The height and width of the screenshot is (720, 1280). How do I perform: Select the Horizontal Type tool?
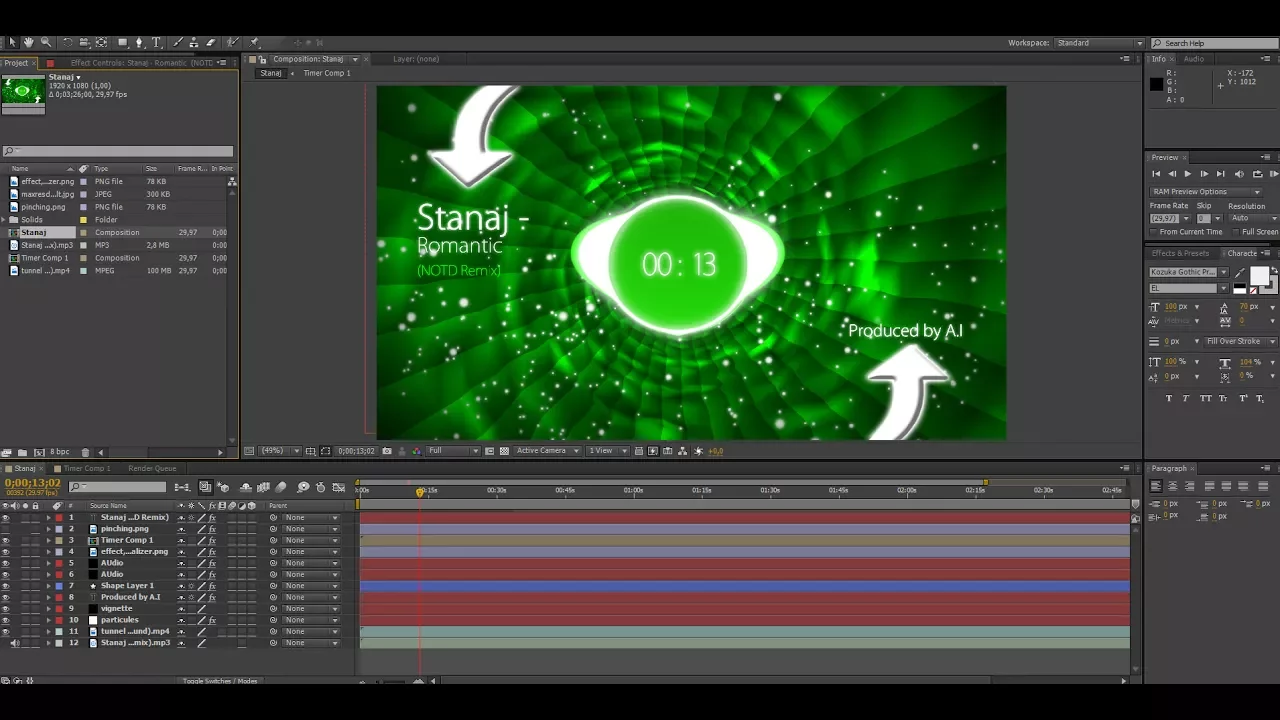(x=156, y=43)
